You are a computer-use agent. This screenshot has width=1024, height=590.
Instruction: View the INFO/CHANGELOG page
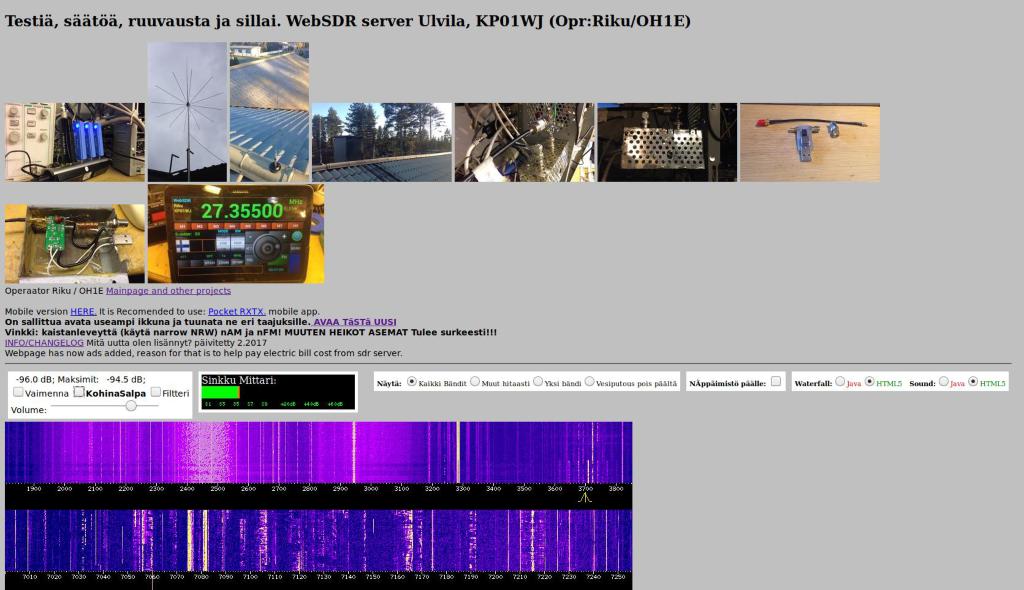[44, 341]
